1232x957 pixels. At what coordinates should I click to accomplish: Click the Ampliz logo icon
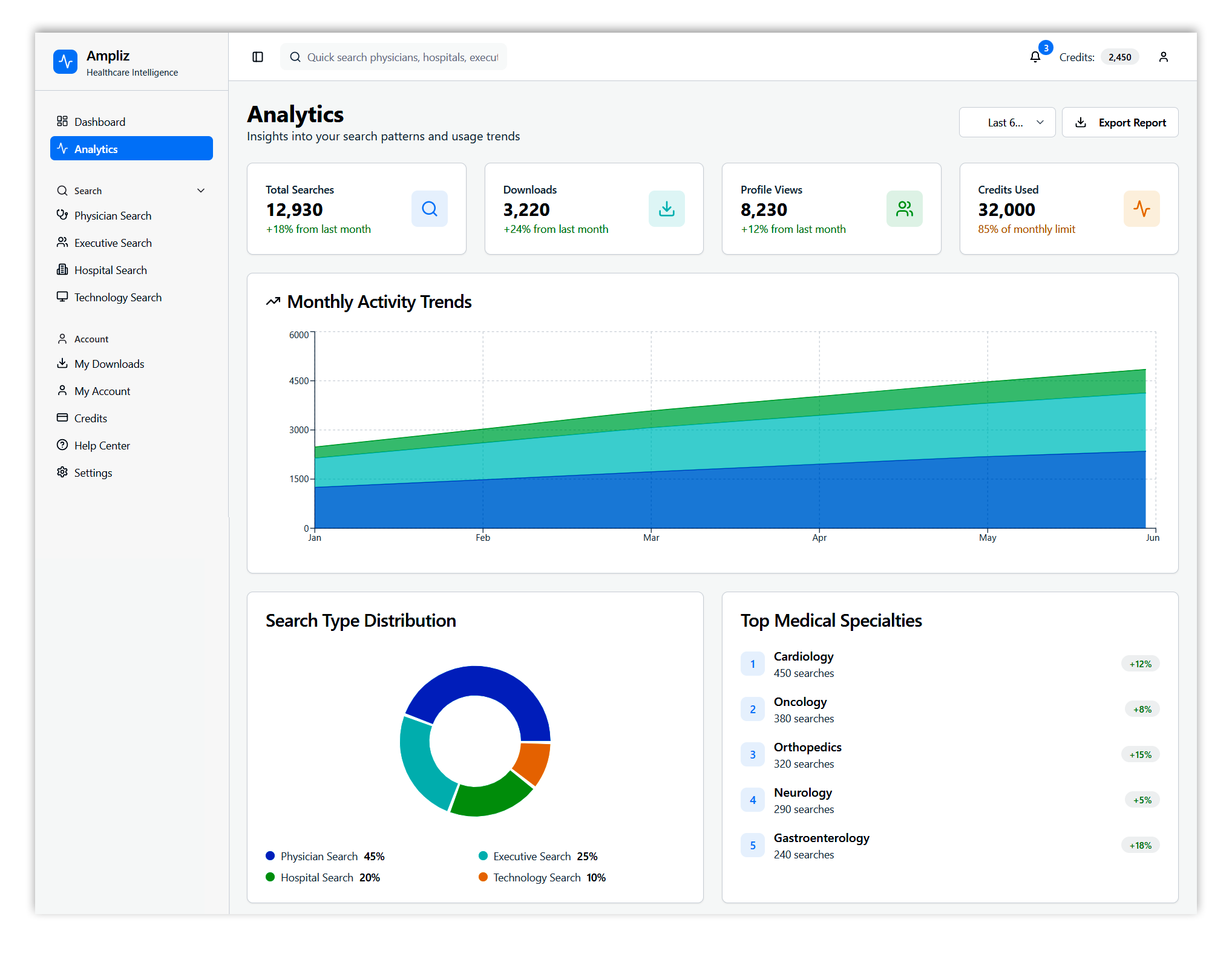point(65,62)
